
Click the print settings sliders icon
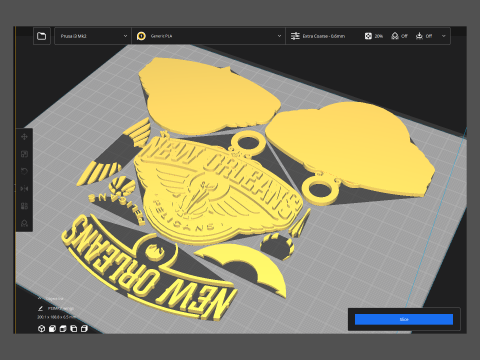[x=295, y=36]
